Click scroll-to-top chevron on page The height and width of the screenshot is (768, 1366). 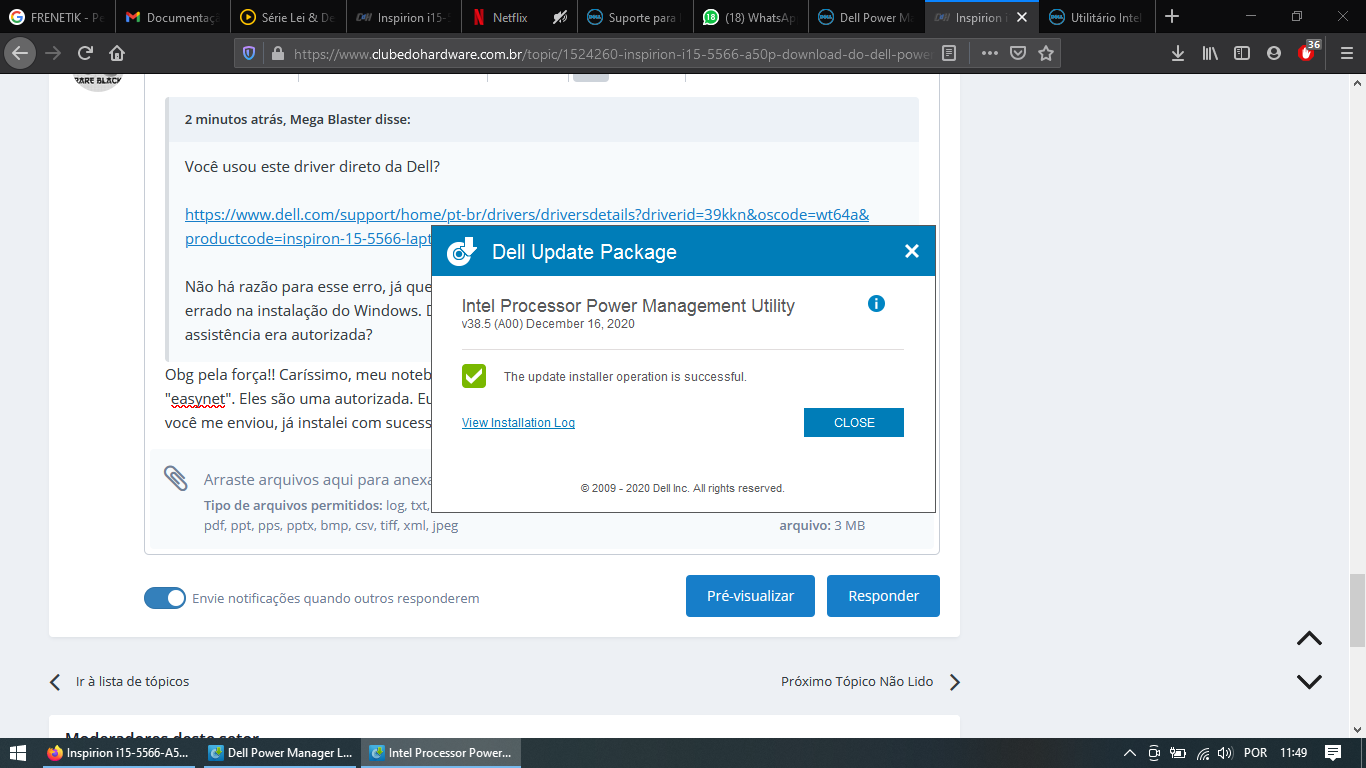[x=1309, y=638]
